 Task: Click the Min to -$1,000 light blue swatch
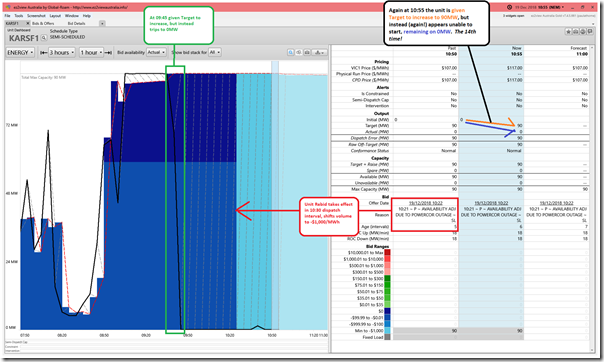point(388,331)
